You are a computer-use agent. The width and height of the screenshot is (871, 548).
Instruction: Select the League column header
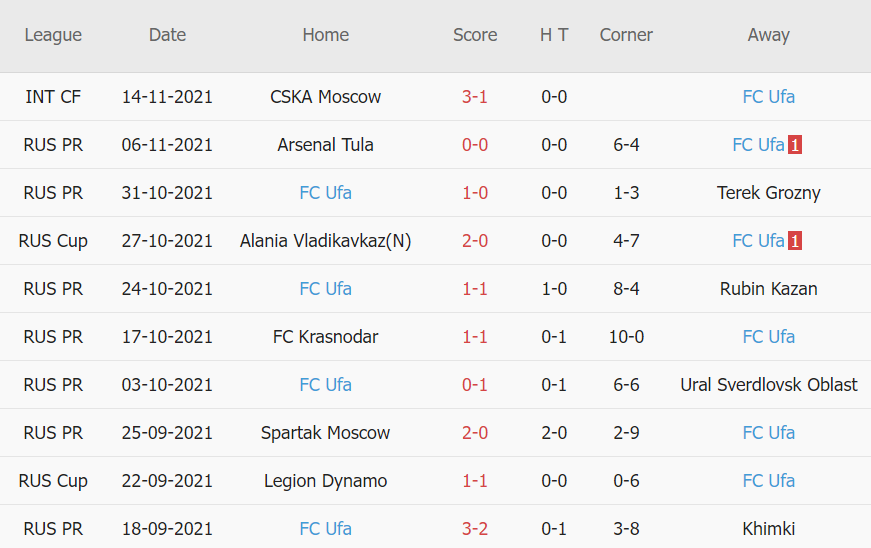pyautogui.click(x=53, y=35)
